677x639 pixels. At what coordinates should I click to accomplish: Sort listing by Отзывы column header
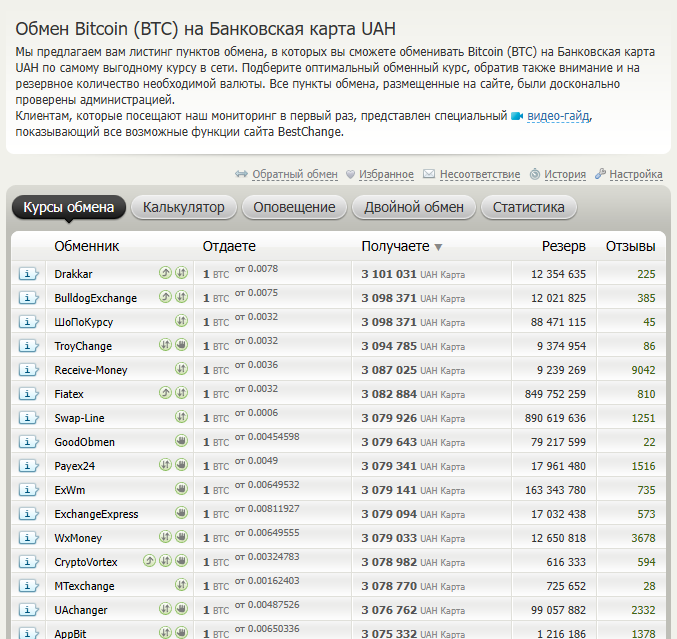pyautogui.click(x=630, y=246)
